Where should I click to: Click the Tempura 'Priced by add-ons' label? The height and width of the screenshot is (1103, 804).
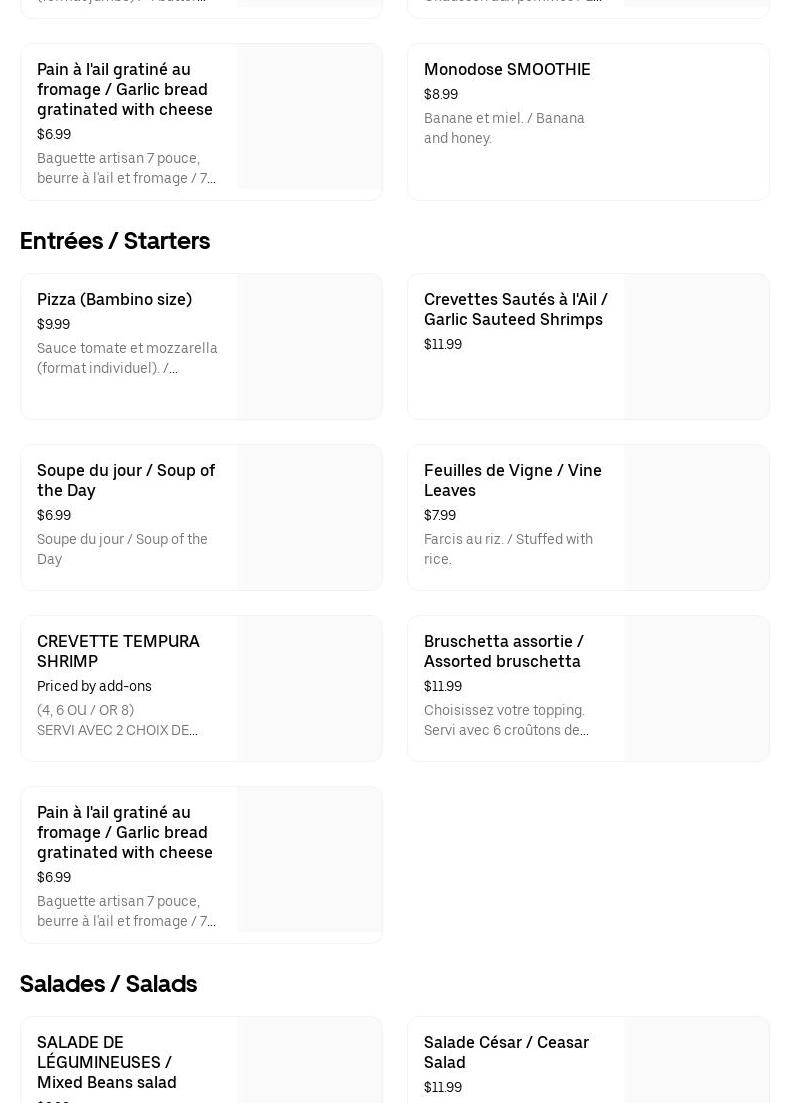(94, 686)
